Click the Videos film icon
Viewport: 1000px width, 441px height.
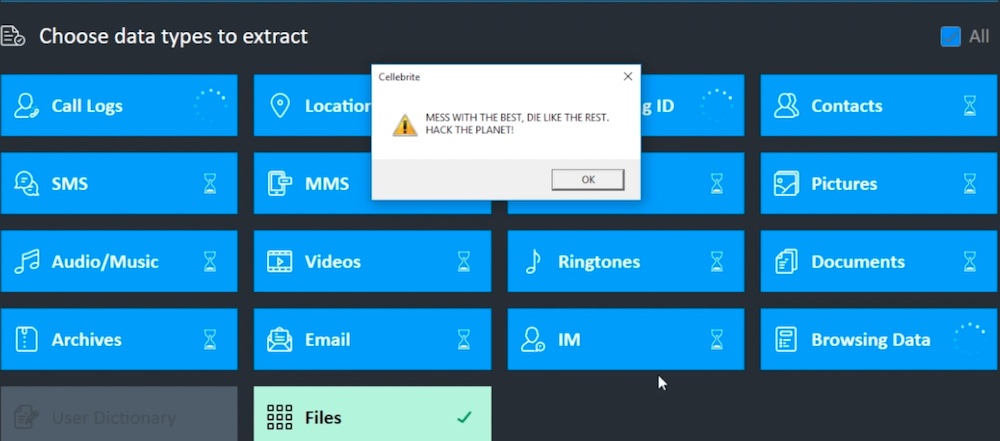pyautogui.click(x=280, y=262)
